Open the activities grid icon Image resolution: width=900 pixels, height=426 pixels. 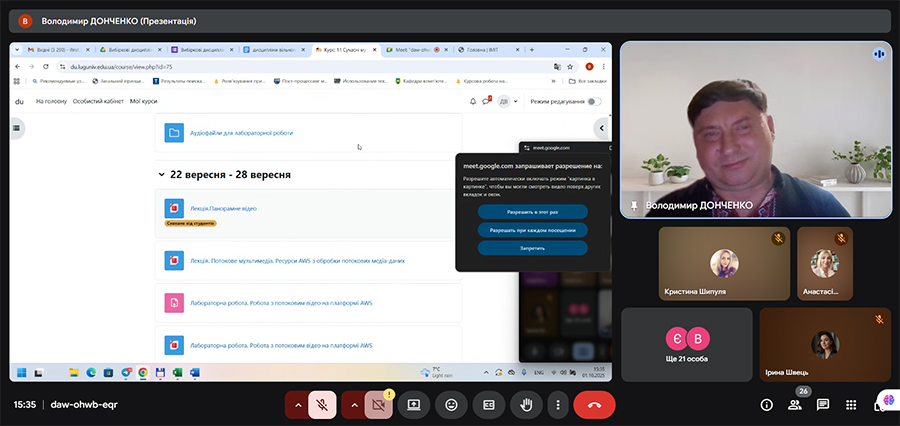[x=851, y=405]
